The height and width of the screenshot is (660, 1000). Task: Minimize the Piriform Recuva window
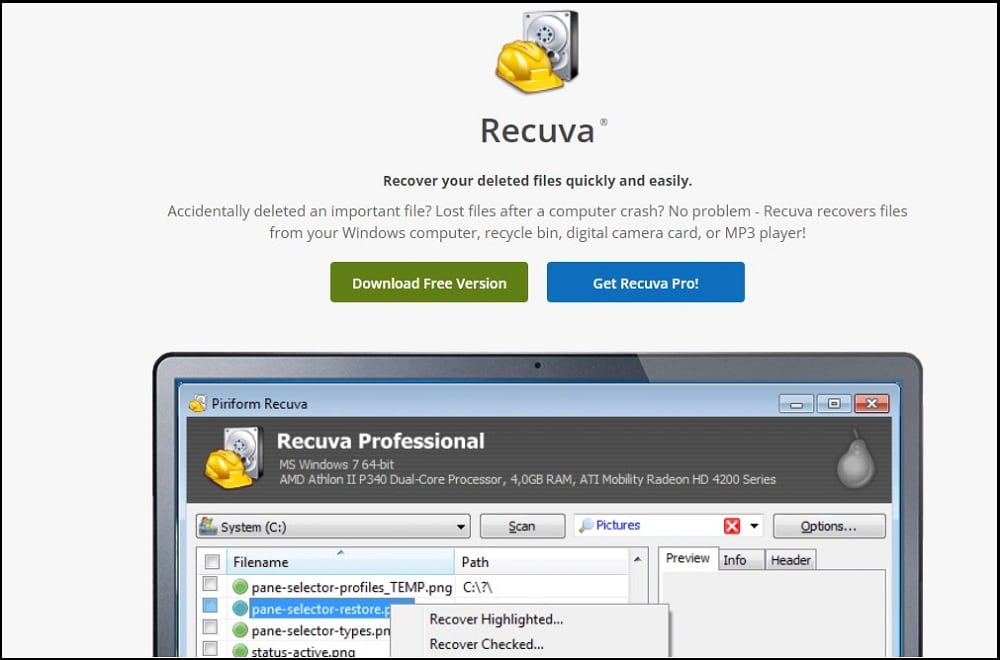click(796, 404)
